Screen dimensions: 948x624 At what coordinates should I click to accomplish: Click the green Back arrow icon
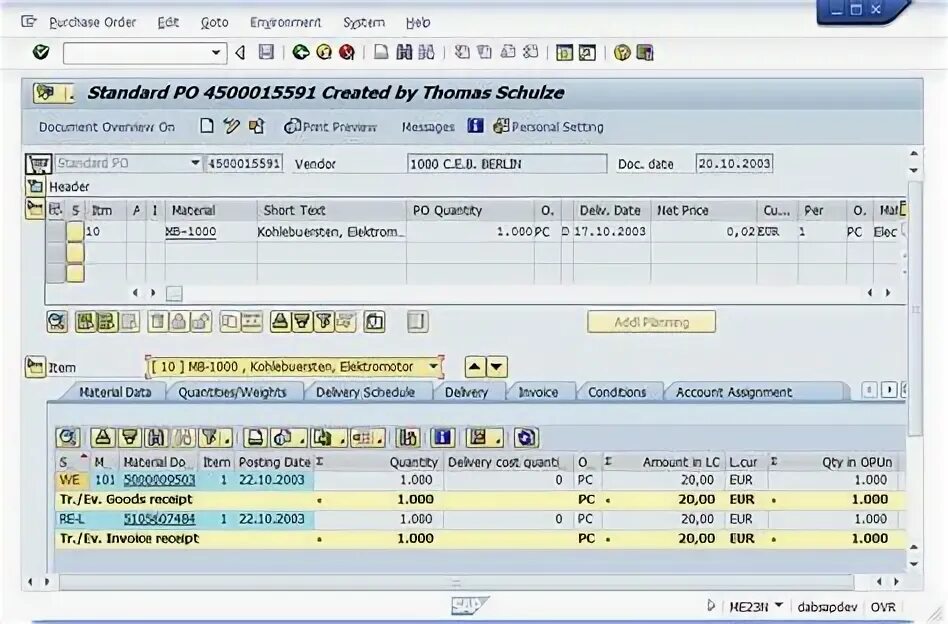point(300,53)
